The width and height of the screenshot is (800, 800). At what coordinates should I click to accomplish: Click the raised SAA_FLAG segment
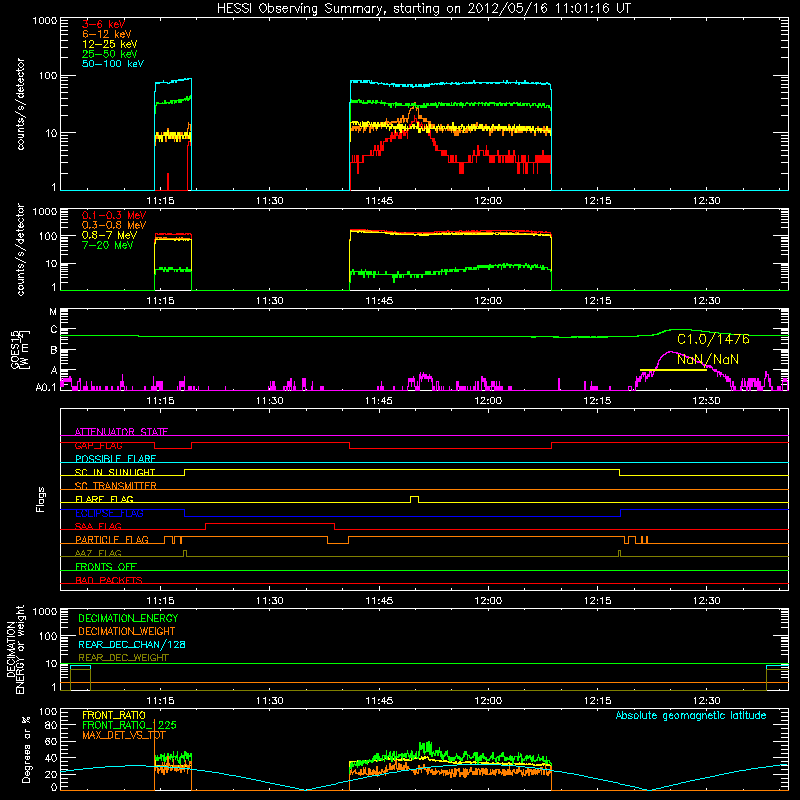pos(270,523)
